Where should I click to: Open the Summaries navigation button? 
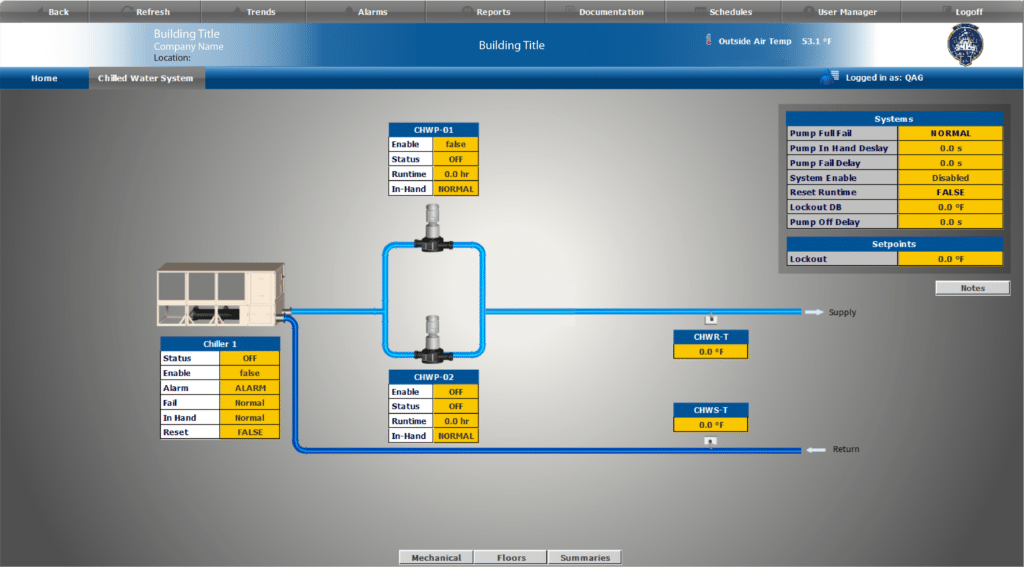click(x=584, y=557)
